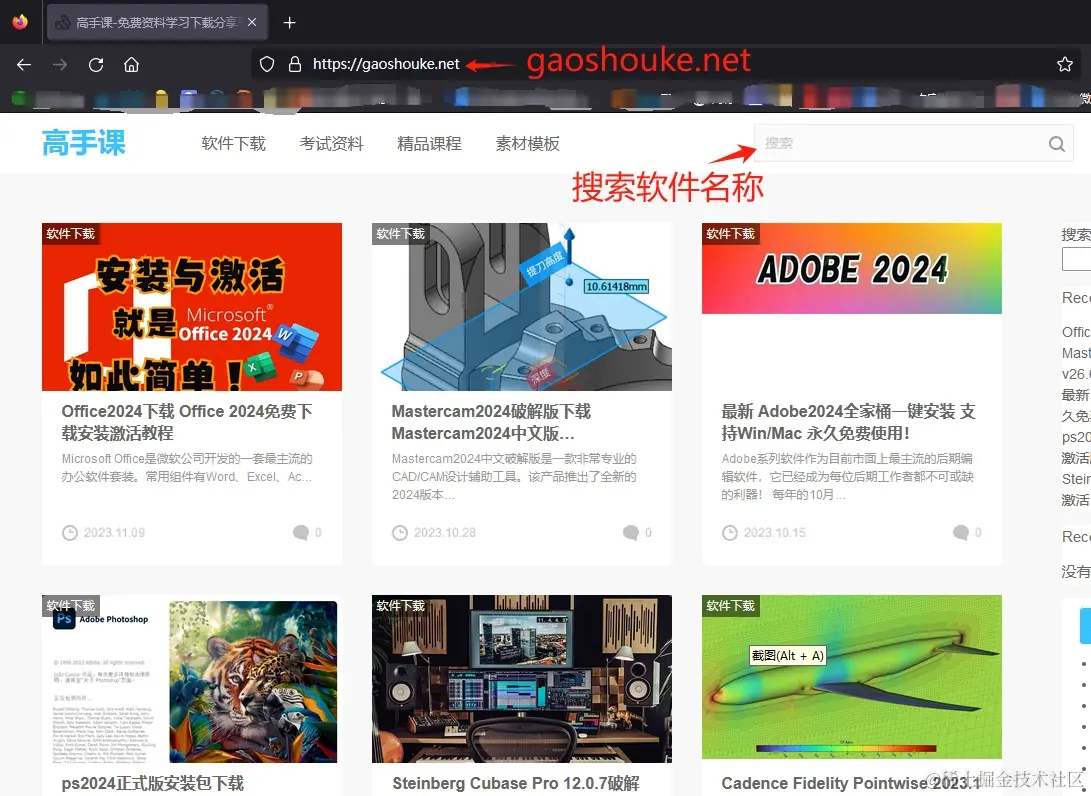Image resolution: width=1091 pixels, height=796 pixels.
Task: Click the browser forward arrow
Action: pos(60,65)
